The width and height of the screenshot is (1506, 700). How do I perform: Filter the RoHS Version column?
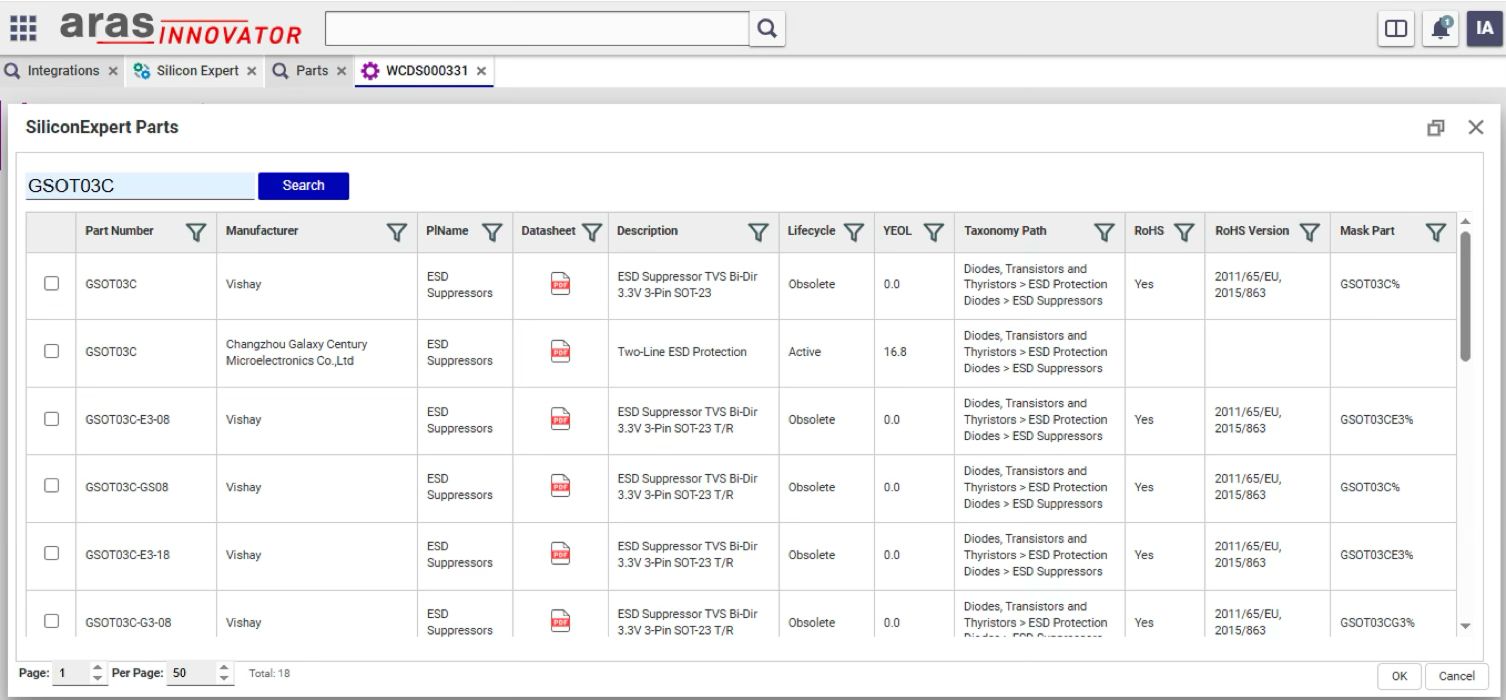click(x=1309, y=232)
